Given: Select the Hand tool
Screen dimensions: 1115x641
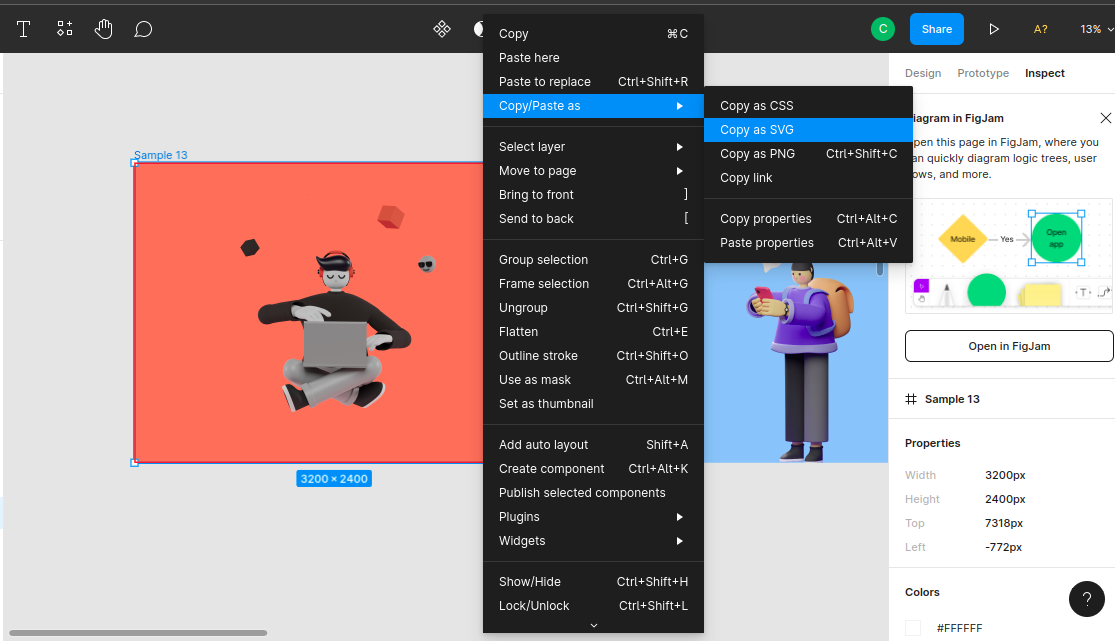Looking at the screenshot, I should point(103,29).
